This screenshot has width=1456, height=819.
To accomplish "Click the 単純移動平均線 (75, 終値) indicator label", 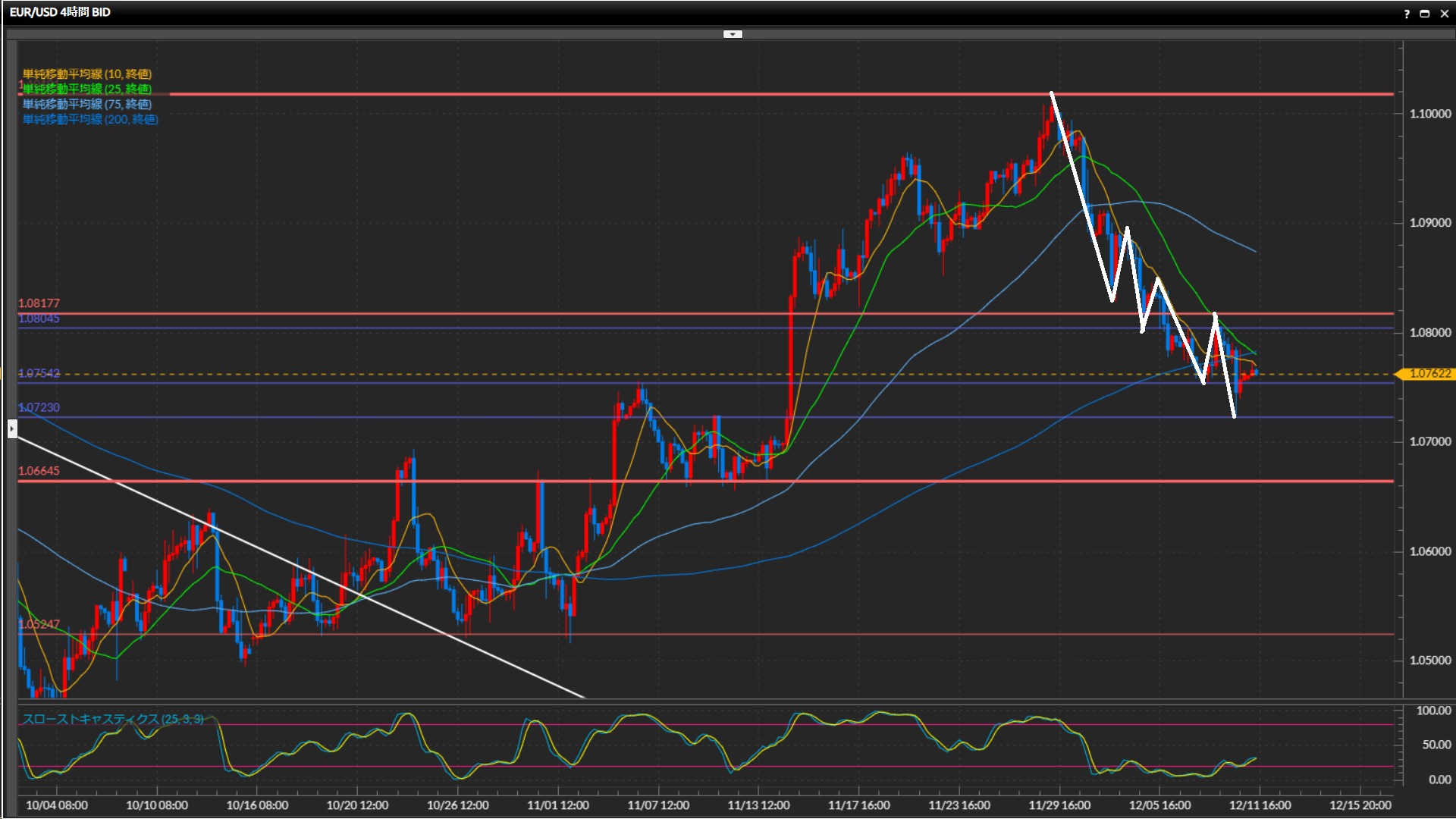I will click(x=86, y=104).
